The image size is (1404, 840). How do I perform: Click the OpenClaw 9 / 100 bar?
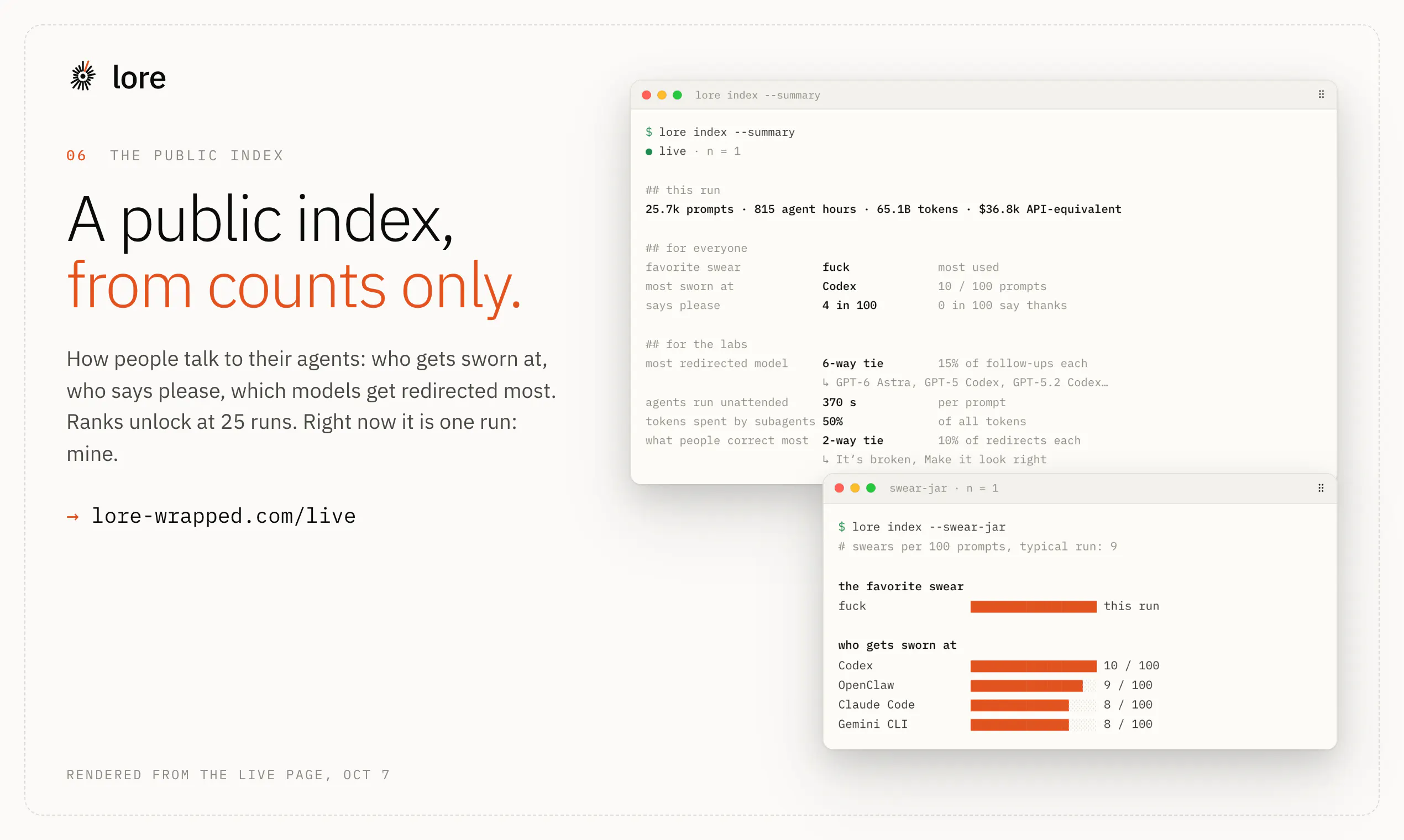1033,685
